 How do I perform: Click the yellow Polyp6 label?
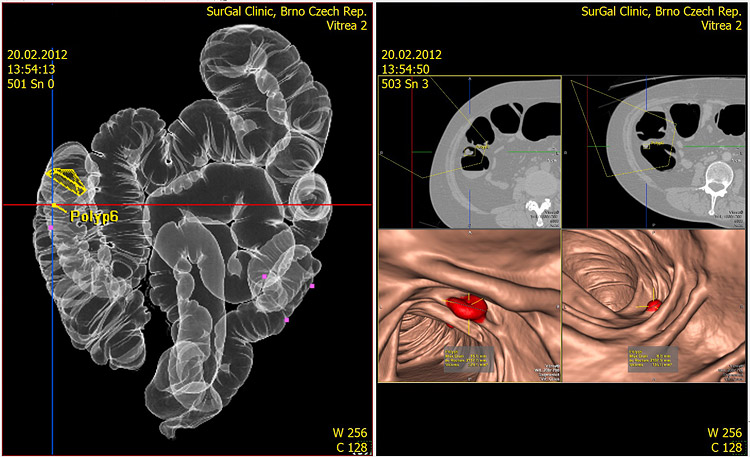[102, 215]
